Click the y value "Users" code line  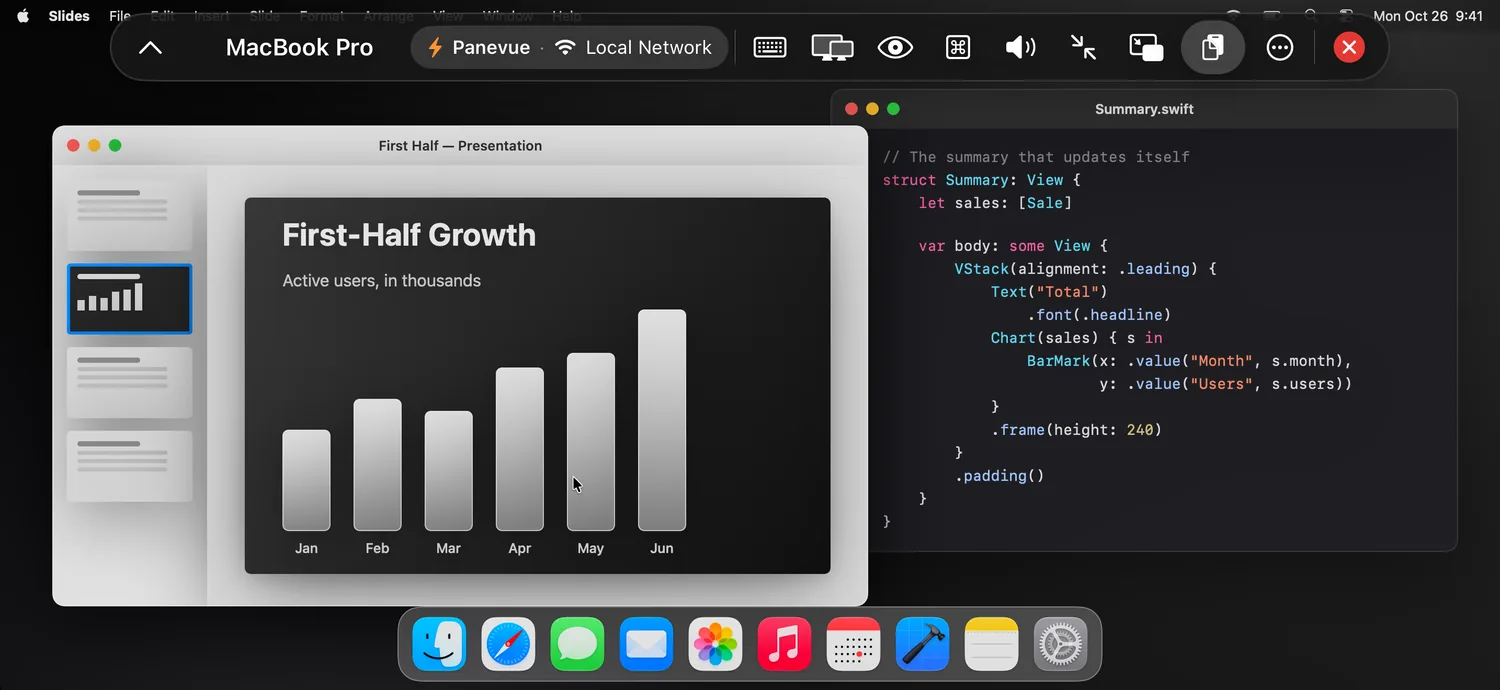click(1225, 384)
